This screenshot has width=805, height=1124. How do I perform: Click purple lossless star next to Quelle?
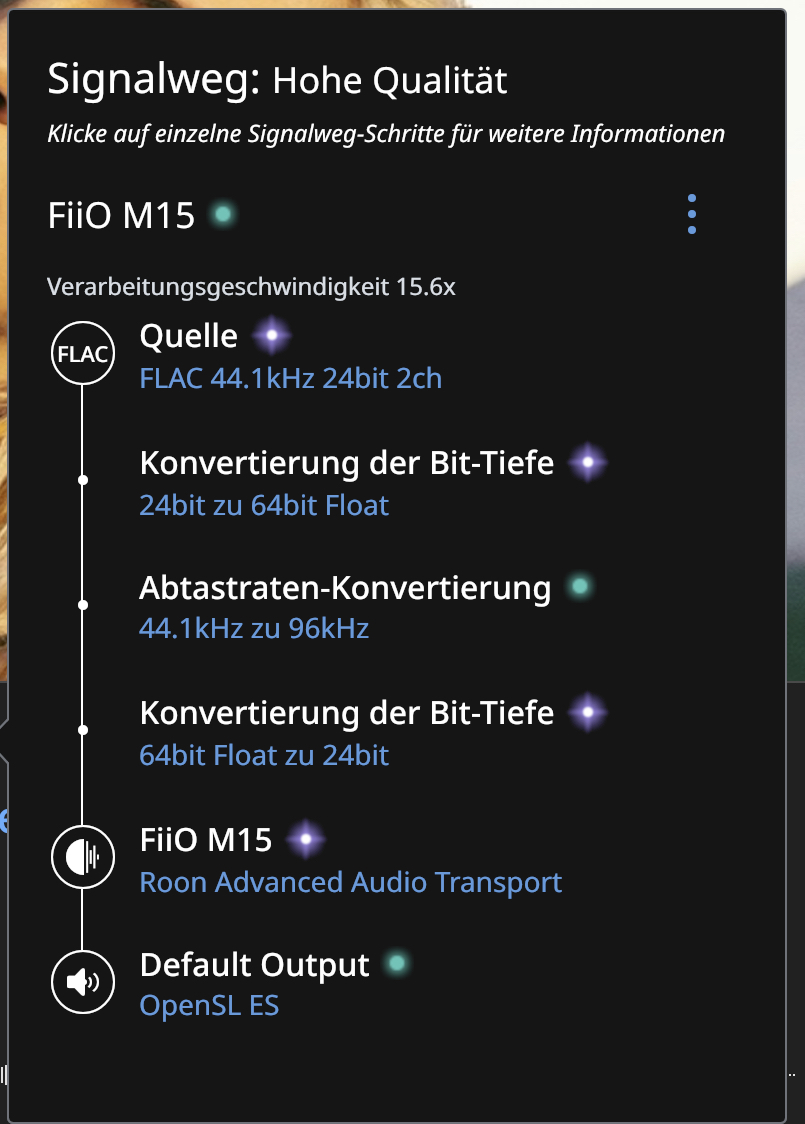tap(272, 335)
